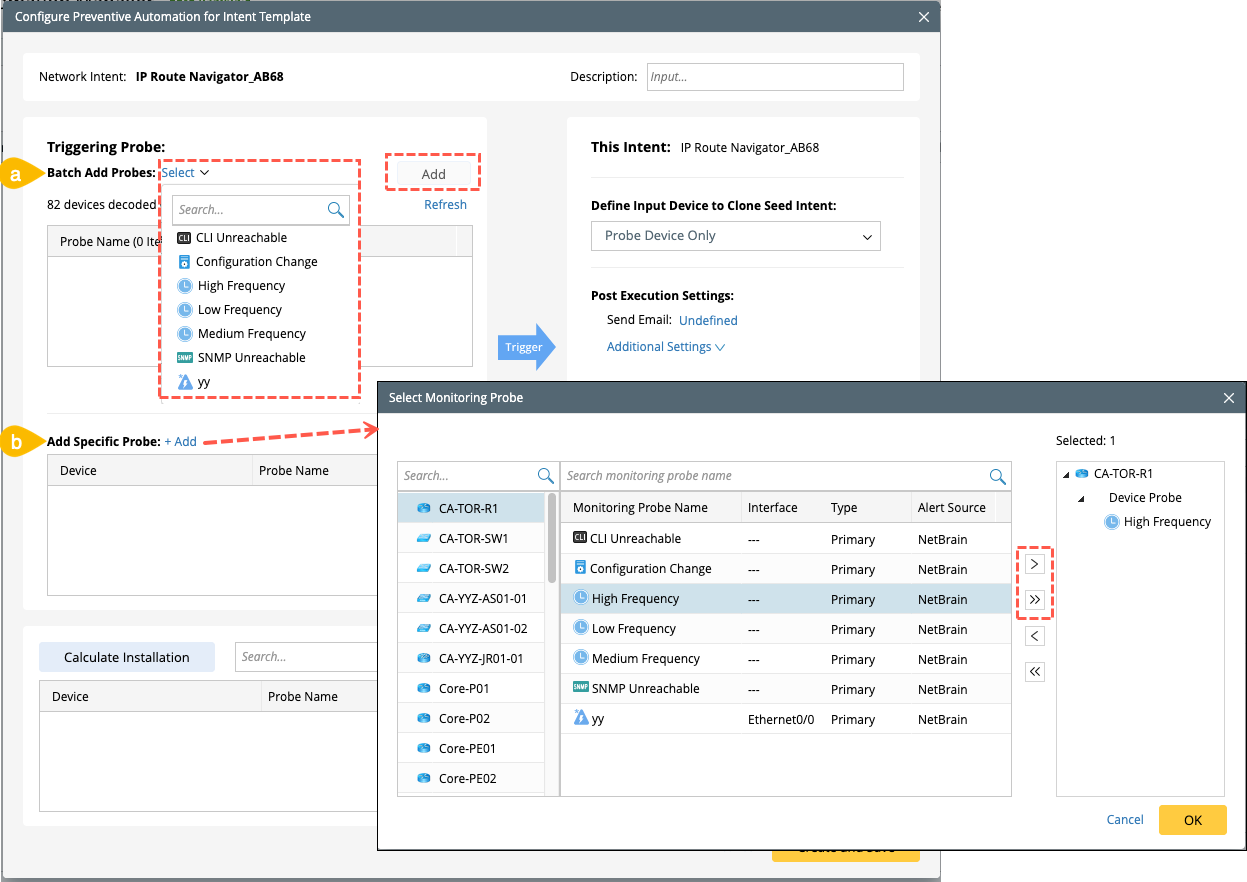
Task: Click the SNMP Unreachable icon in probe table
Action: (x=580, y=688)
